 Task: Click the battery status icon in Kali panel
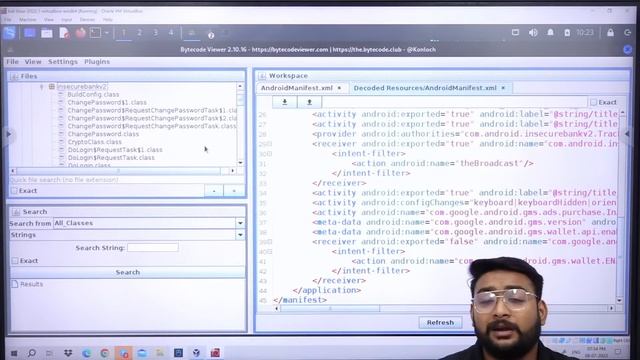[x=567, y=33]
